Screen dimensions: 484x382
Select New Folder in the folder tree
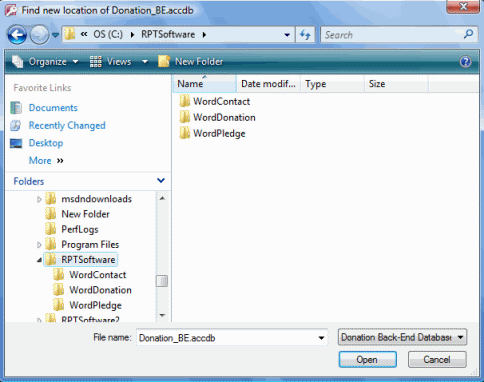pyautogui.click(x=85, y=214)
